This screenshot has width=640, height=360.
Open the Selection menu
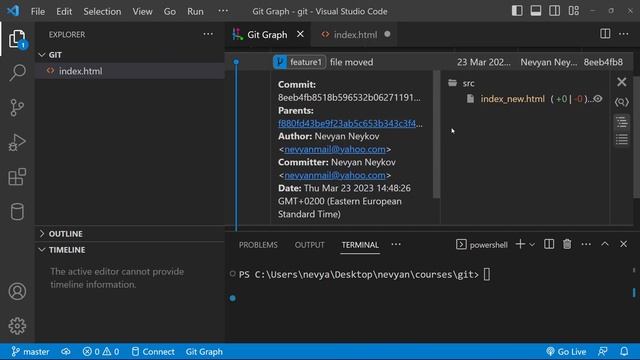(102, 11)
